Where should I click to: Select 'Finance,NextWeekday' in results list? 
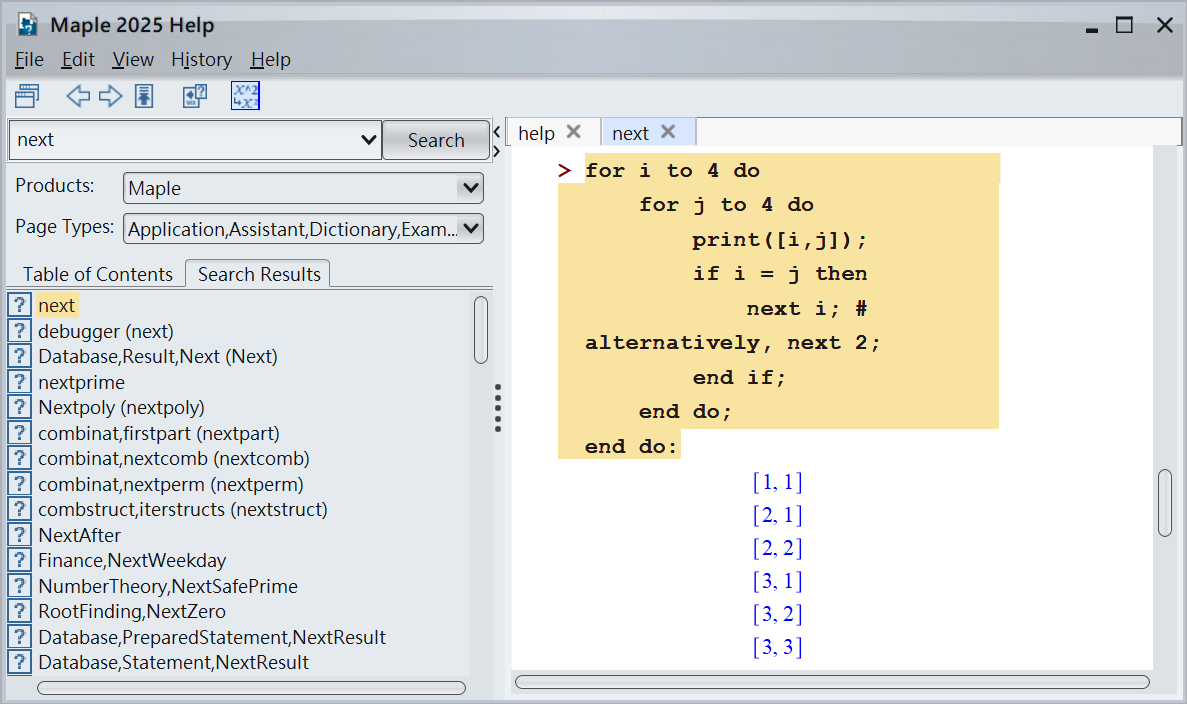(132, 560)
